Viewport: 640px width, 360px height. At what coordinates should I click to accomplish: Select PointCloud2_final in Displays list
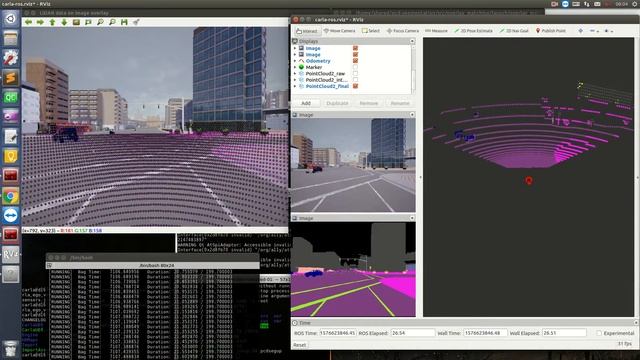327,86
